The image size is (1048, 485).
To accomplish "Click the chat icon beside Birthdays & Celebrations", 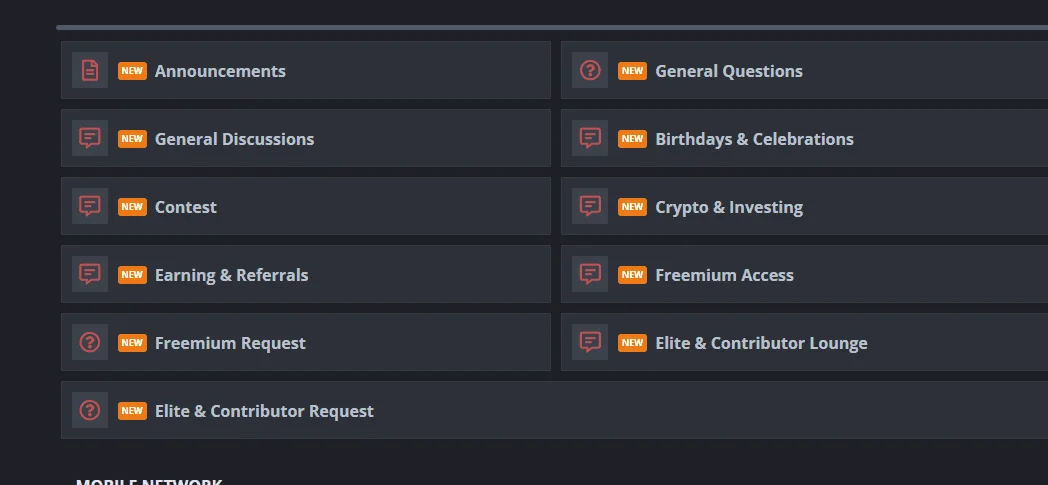I will [590, 138].
